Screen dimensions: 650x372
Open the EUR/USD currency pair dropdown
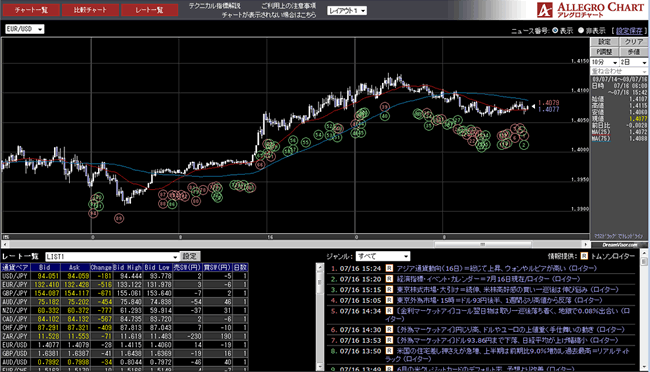point(24,29)
